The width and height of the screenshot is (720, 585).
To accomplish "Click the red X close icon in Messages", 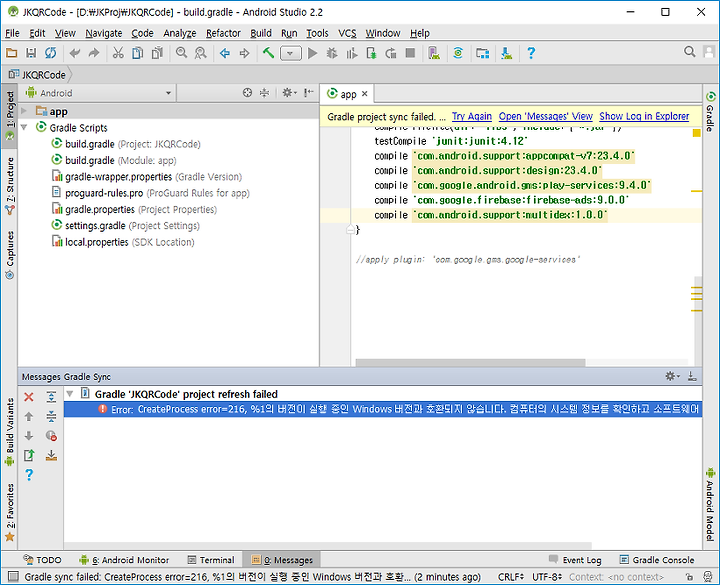I will tap(28, 397).
